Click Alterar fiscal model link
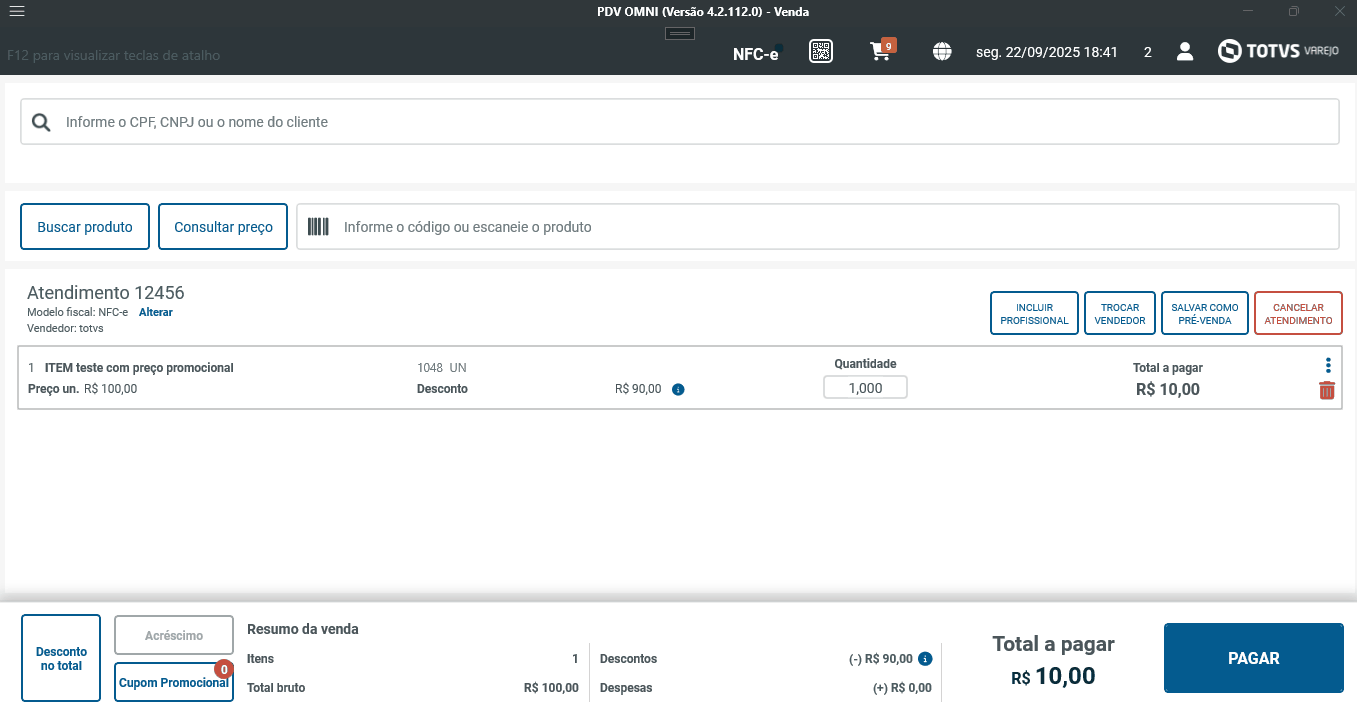This screenshot has width=1357, height=707. pyautogui.click(x=155, y=312)
